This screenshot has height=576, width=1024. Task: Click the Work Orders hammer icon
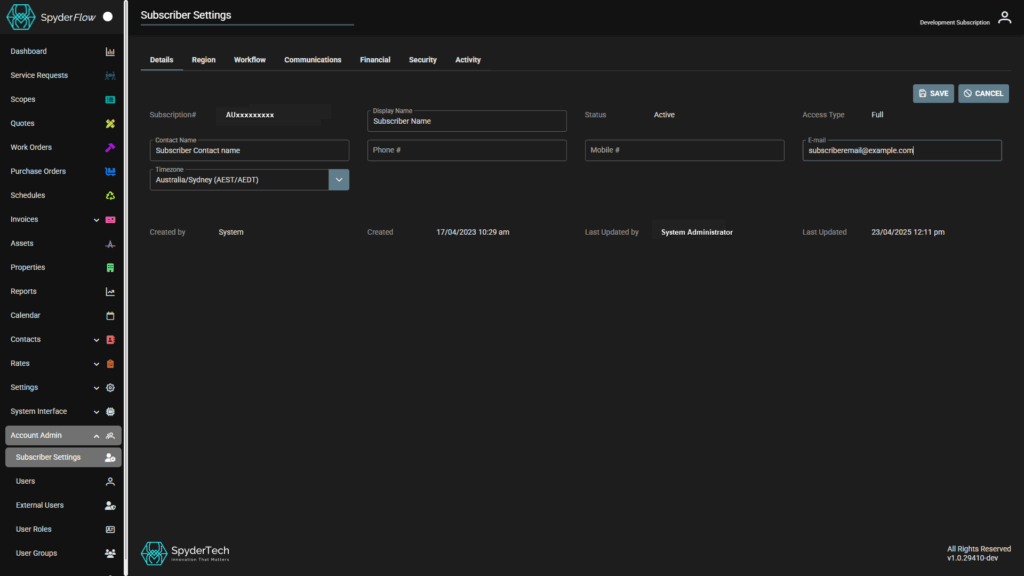tap(110, 148)
